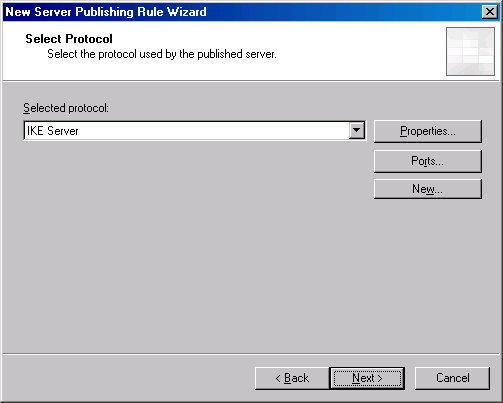Create a New protocol definition

tap(428, 189)
